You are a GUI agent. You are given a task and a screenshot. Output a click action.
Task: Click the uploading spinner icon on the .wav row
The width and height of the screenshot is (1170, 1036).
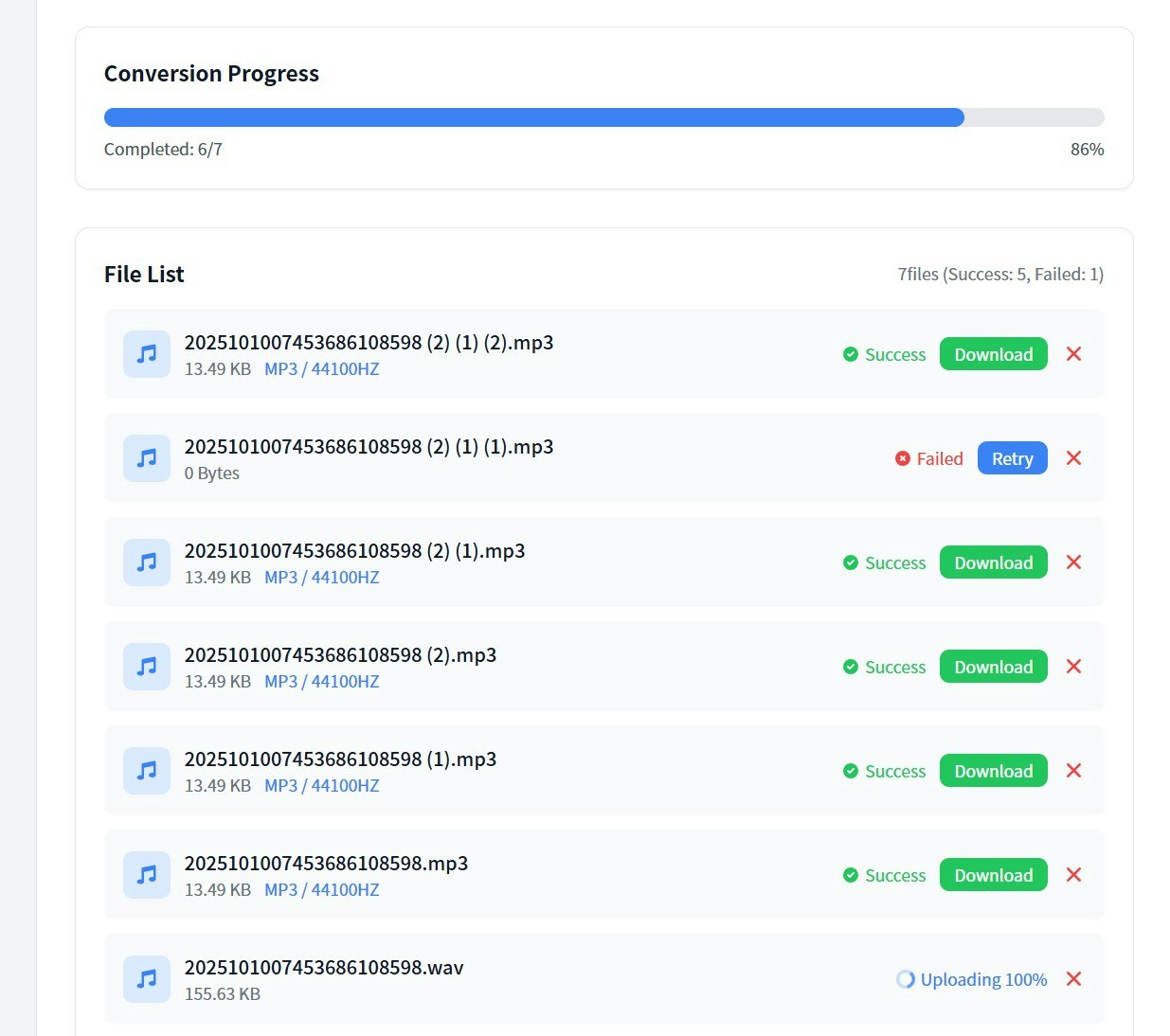(906, 979)
